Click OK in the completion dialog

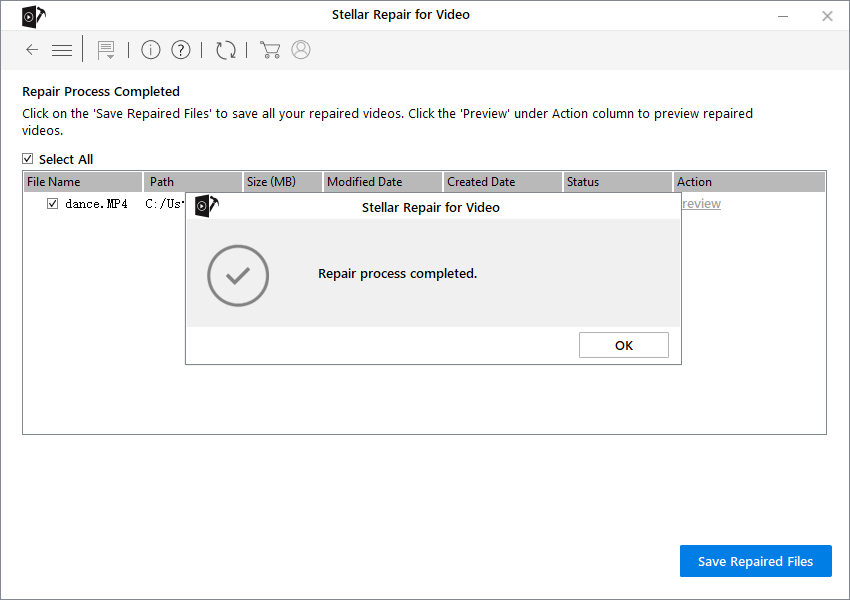[623, 345]
